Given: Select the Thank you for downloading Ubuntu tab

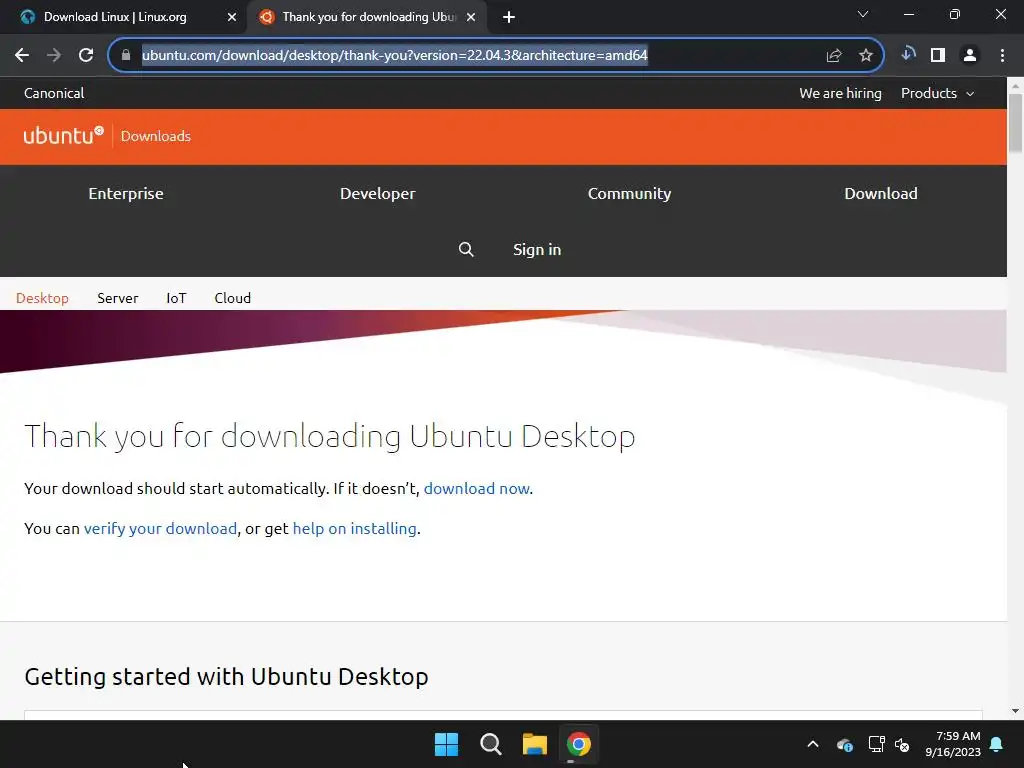Looking at the screenshot, I should 365,18.
